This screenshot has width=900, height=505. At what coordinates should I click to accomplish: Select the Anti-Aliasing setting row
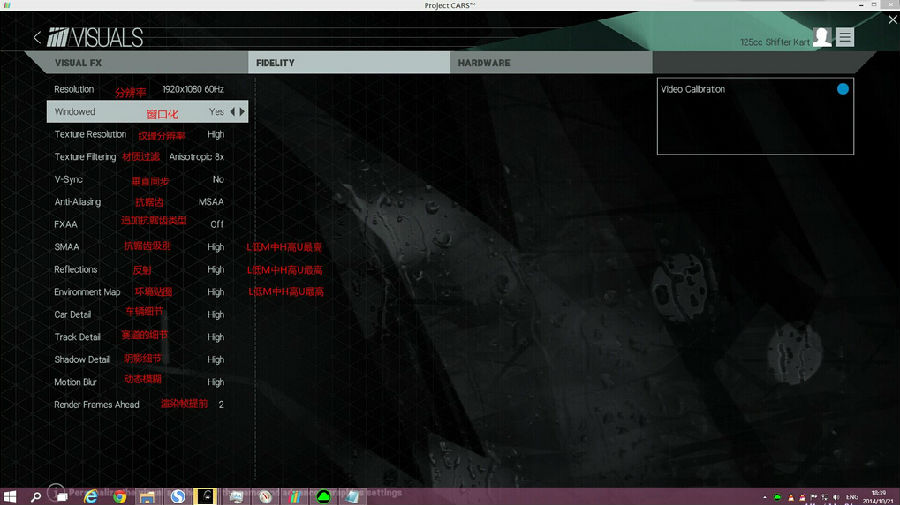coord(148,201)
